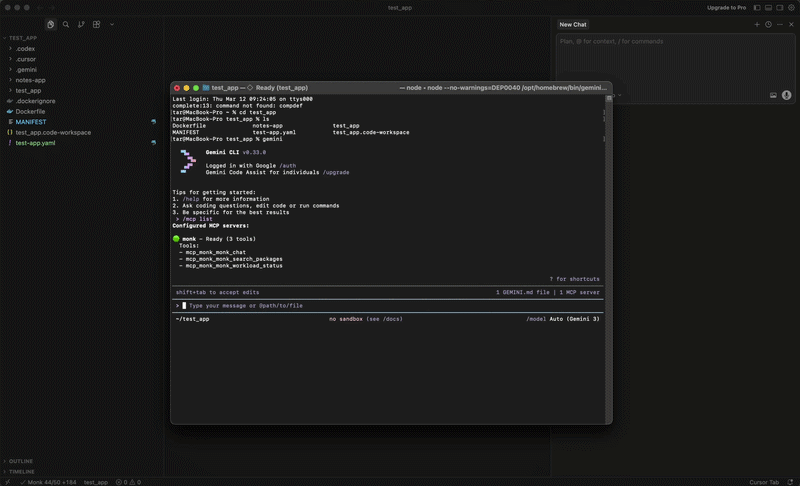The height and width of the screenshot is (486, 800).
Task: Select the New Chat tab
Action: coord(572,24)
